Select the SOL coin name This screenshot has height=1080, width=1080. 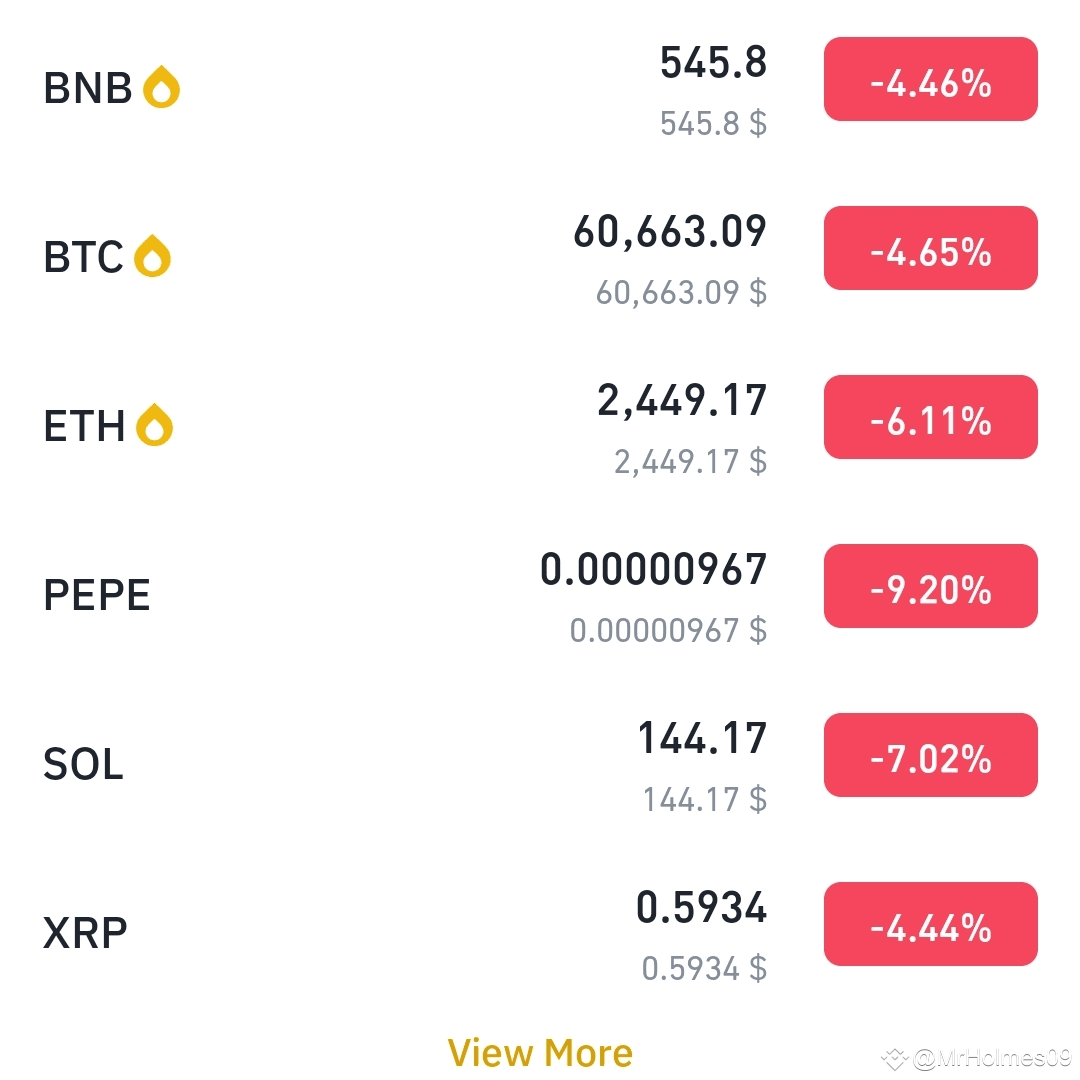(83, 764)
